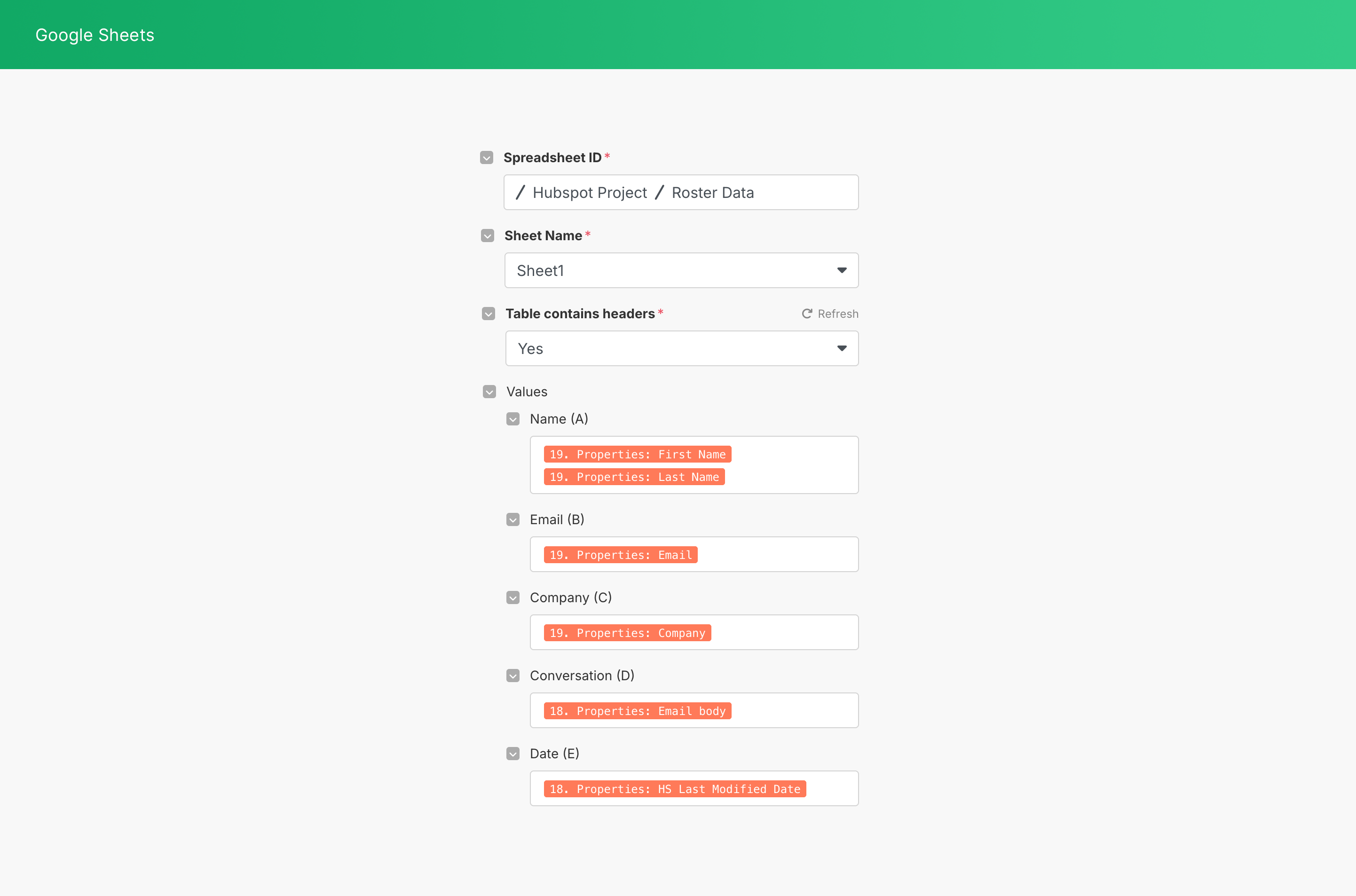1356x896 pixels.
Task: Toggle the Values section checkbox
Action: (490, 392)
